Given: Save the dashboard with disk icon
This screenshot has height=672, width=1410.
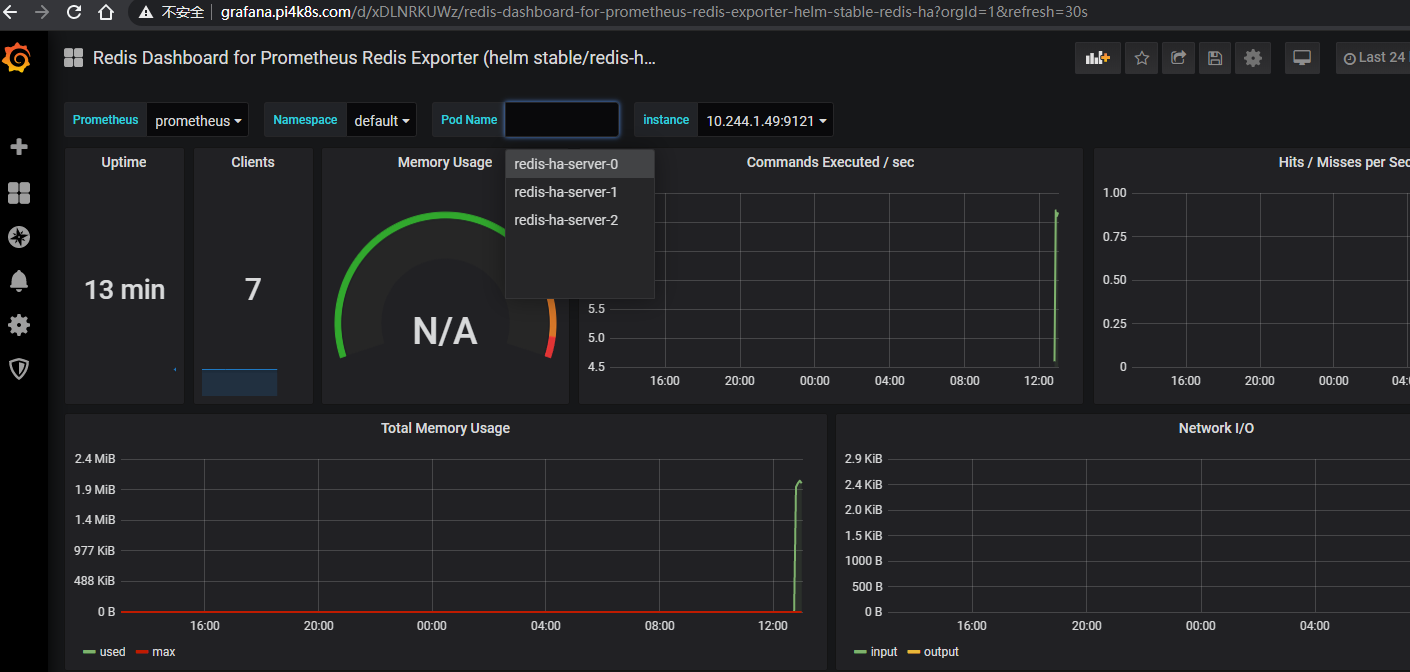Looking at the screenshot, I should pyautogui.click(x=1215, y=58).
